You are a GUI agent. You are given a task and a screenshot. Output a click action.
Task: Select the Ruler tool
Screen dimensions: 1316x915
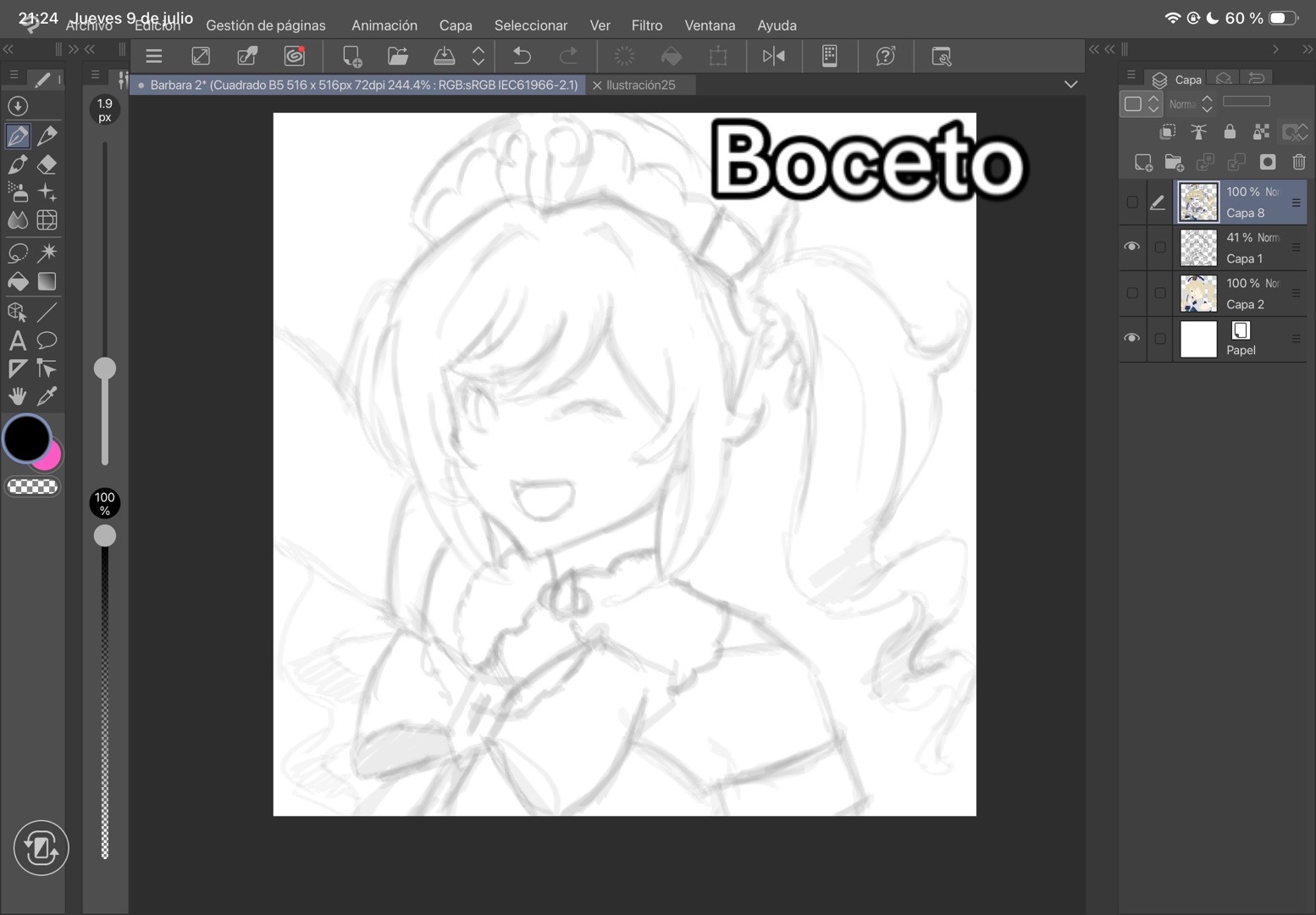click(18, 369)
